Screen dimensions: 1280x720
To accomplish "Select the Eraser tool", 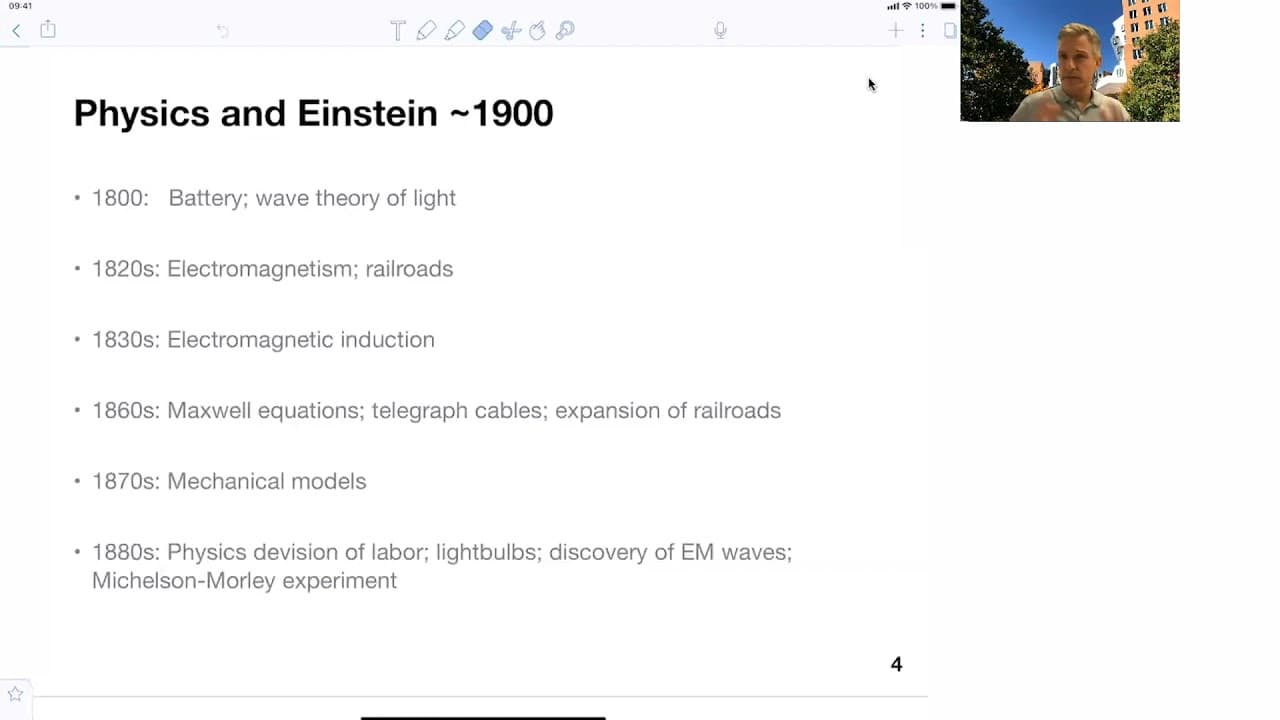I will (482, 31).
